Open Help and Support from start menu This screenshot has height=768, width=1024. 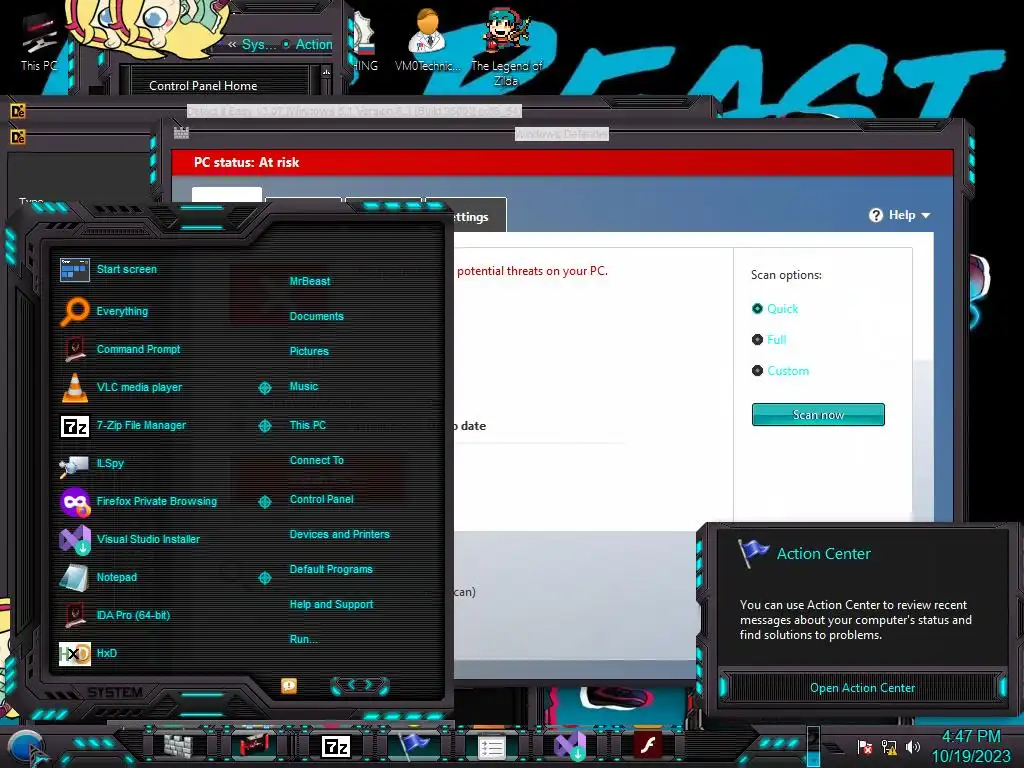click(331, 605)
